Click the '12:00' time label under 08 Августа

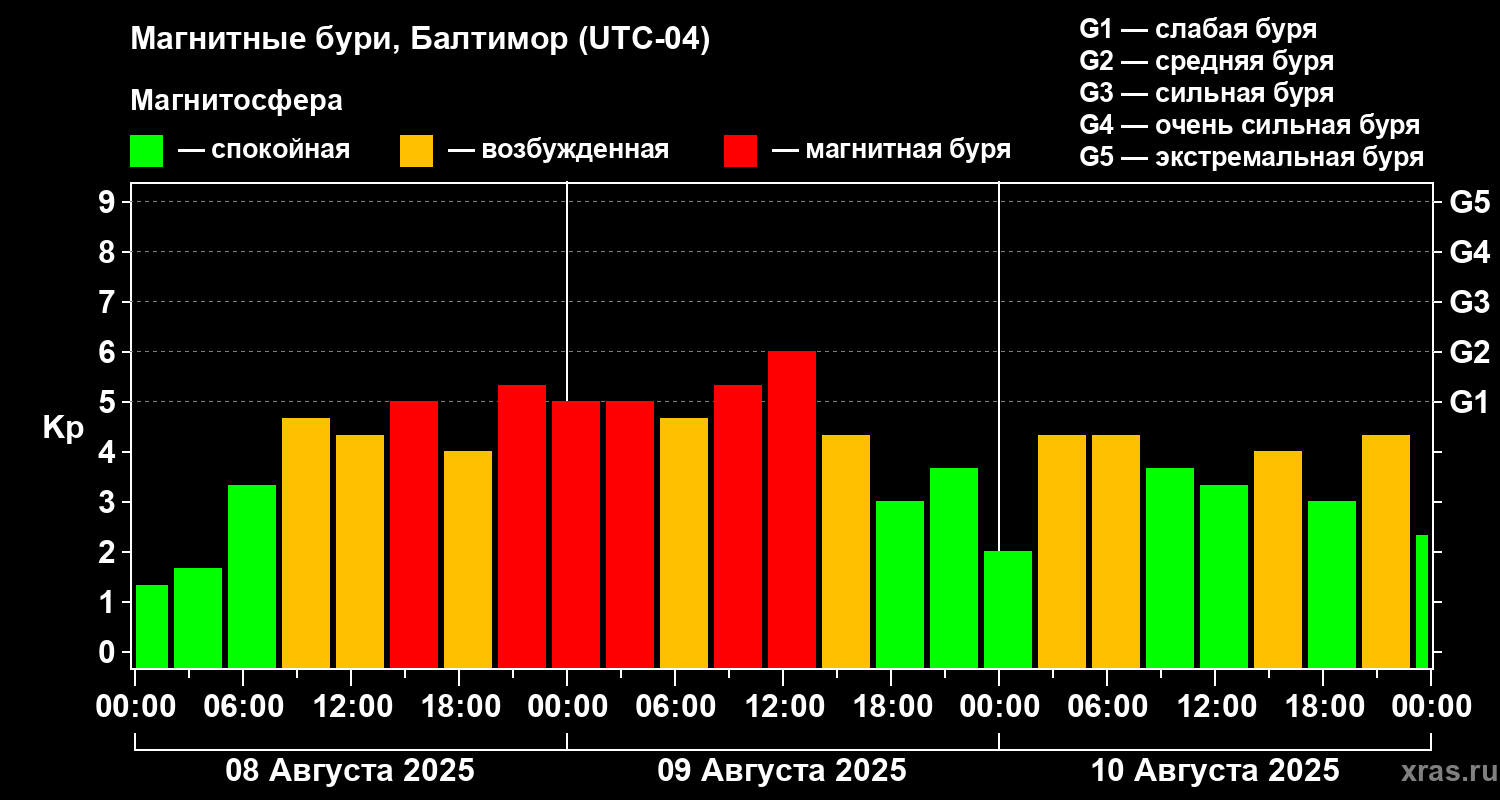click(x=351, y=706)
